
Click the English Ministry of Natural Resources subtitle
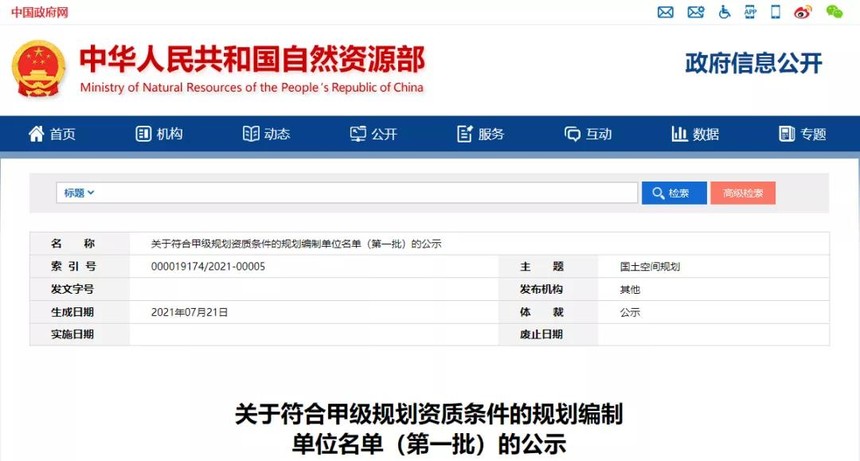click(252, 88)
